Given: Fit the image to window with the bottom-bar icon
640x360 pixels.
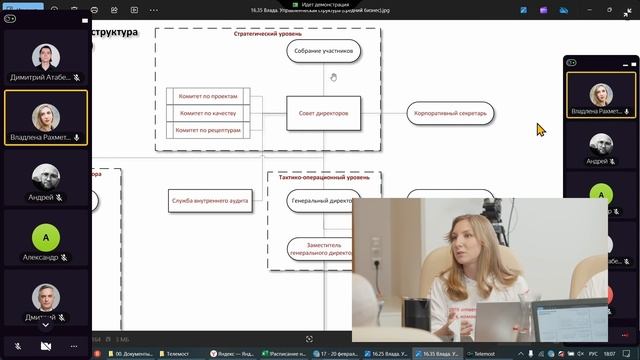Looking at the screenshot, I should (309, 339).
